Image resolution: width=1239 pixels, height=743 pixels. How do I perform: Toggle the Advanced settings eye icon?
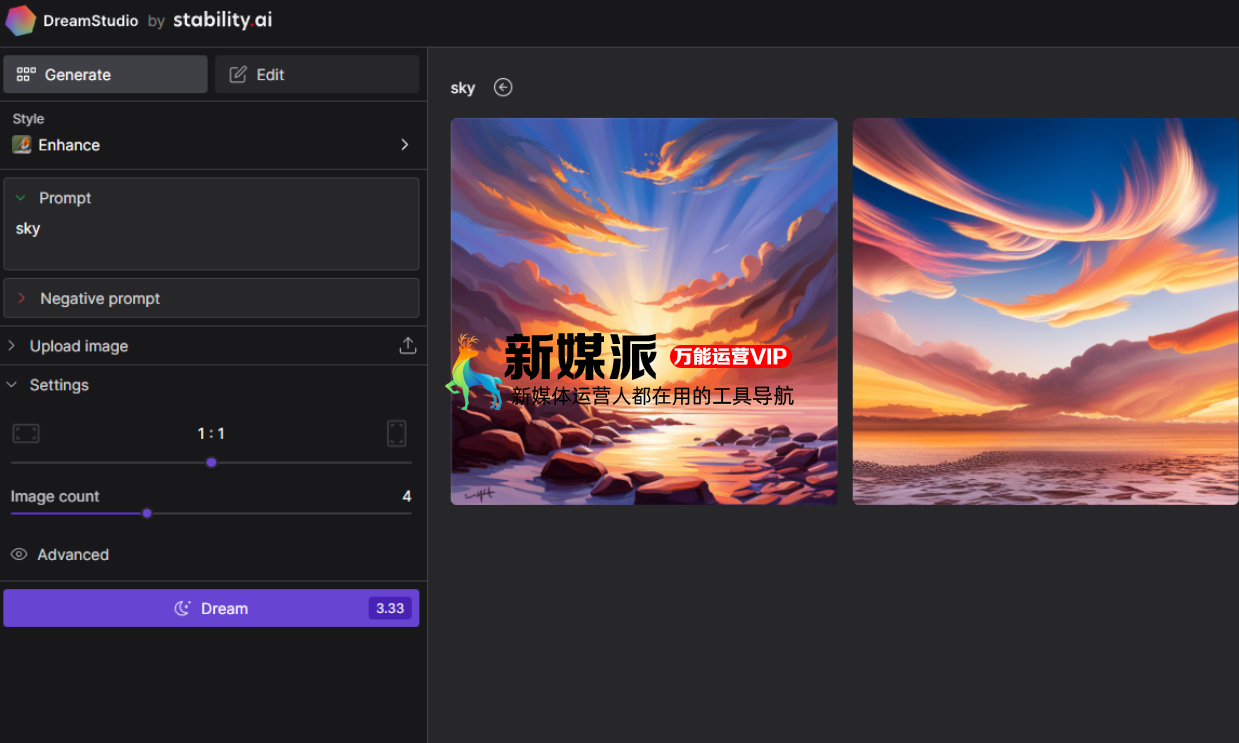(x=18, y=554)
